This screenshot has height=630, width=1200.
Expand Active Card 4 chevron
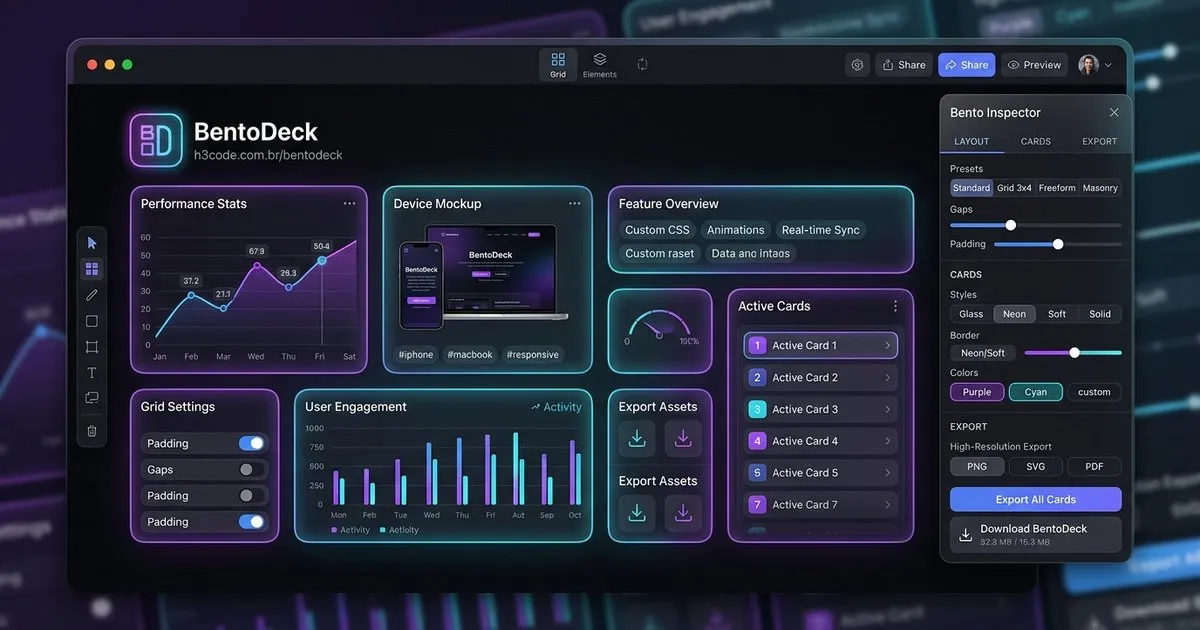[887, 441]
